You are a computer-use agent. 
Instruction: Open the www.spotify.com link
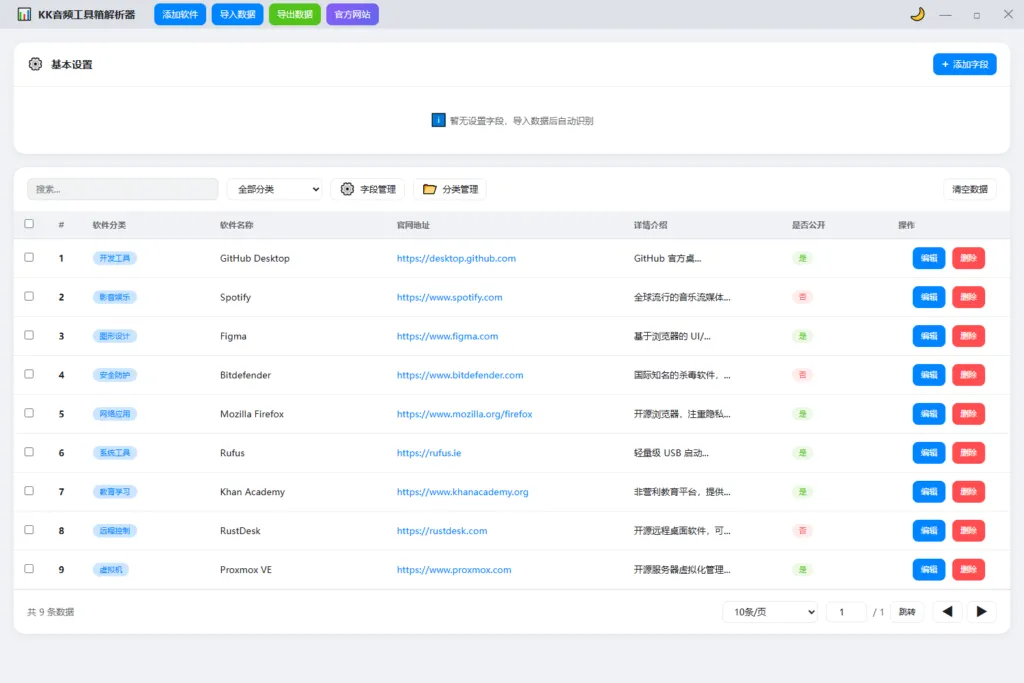[x=450, y=297]
